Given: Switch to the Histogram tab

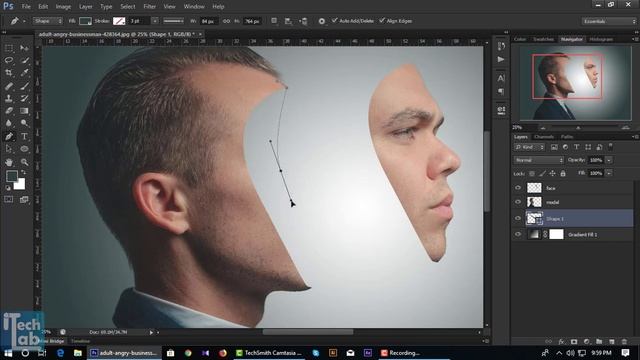Looking at the screenshot, I should pos(601,39).
